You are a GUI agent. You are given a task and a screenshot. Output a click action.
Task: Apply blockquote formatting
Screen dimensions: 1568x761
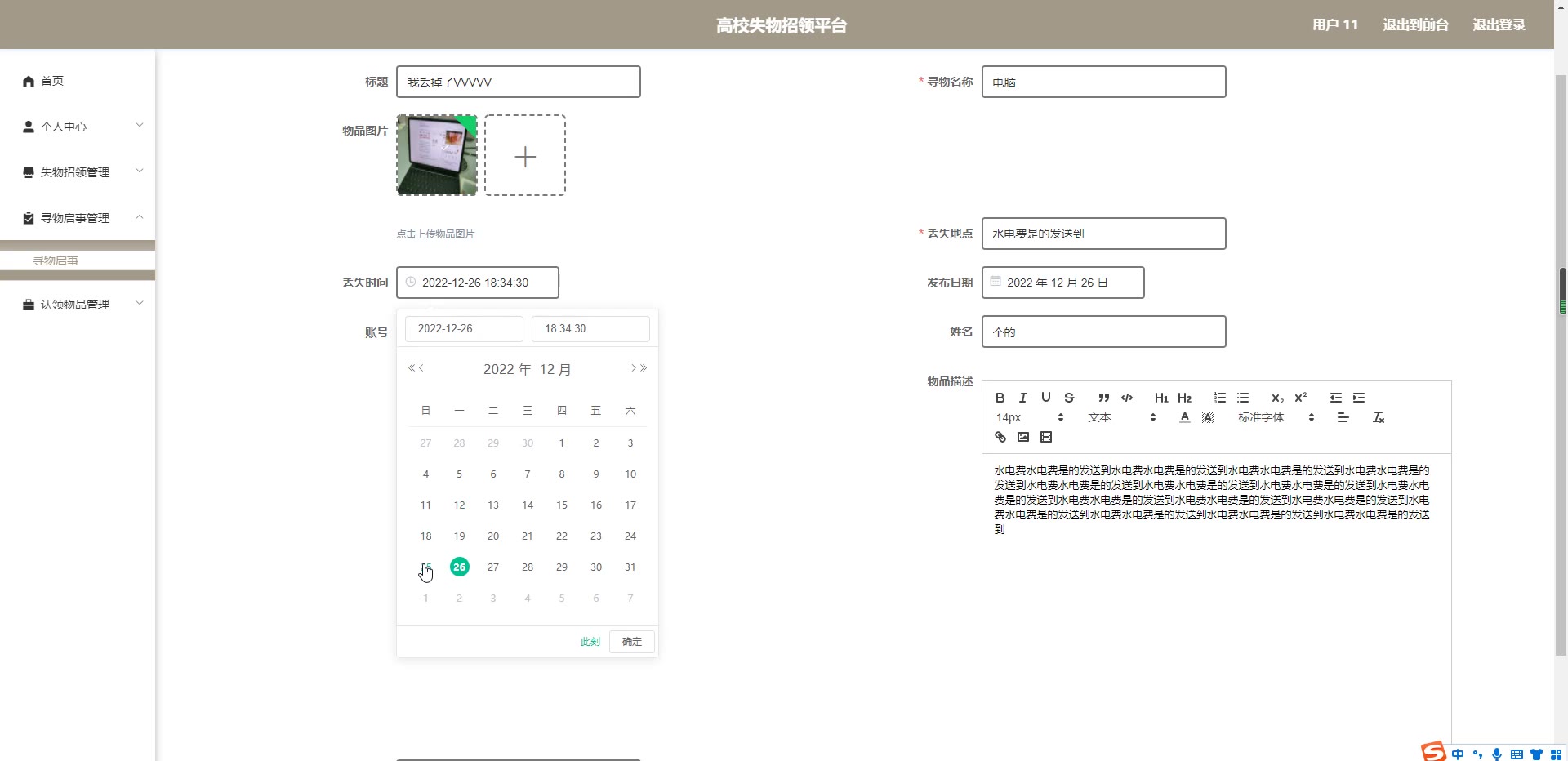(x=1103, y=398)
